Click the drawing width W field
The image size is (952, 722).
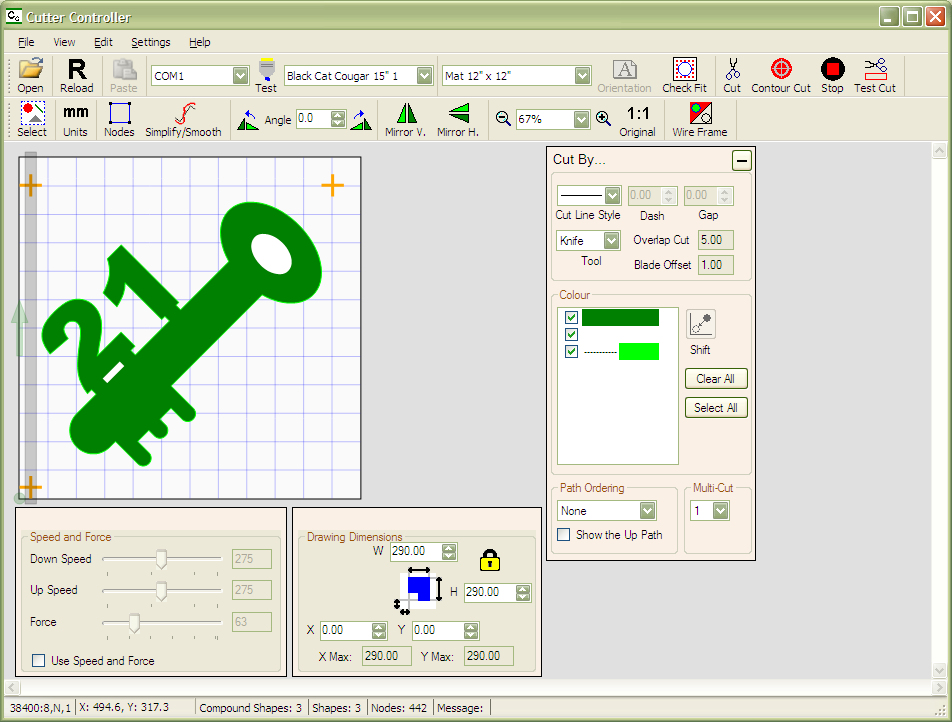[x=416, y=551]
